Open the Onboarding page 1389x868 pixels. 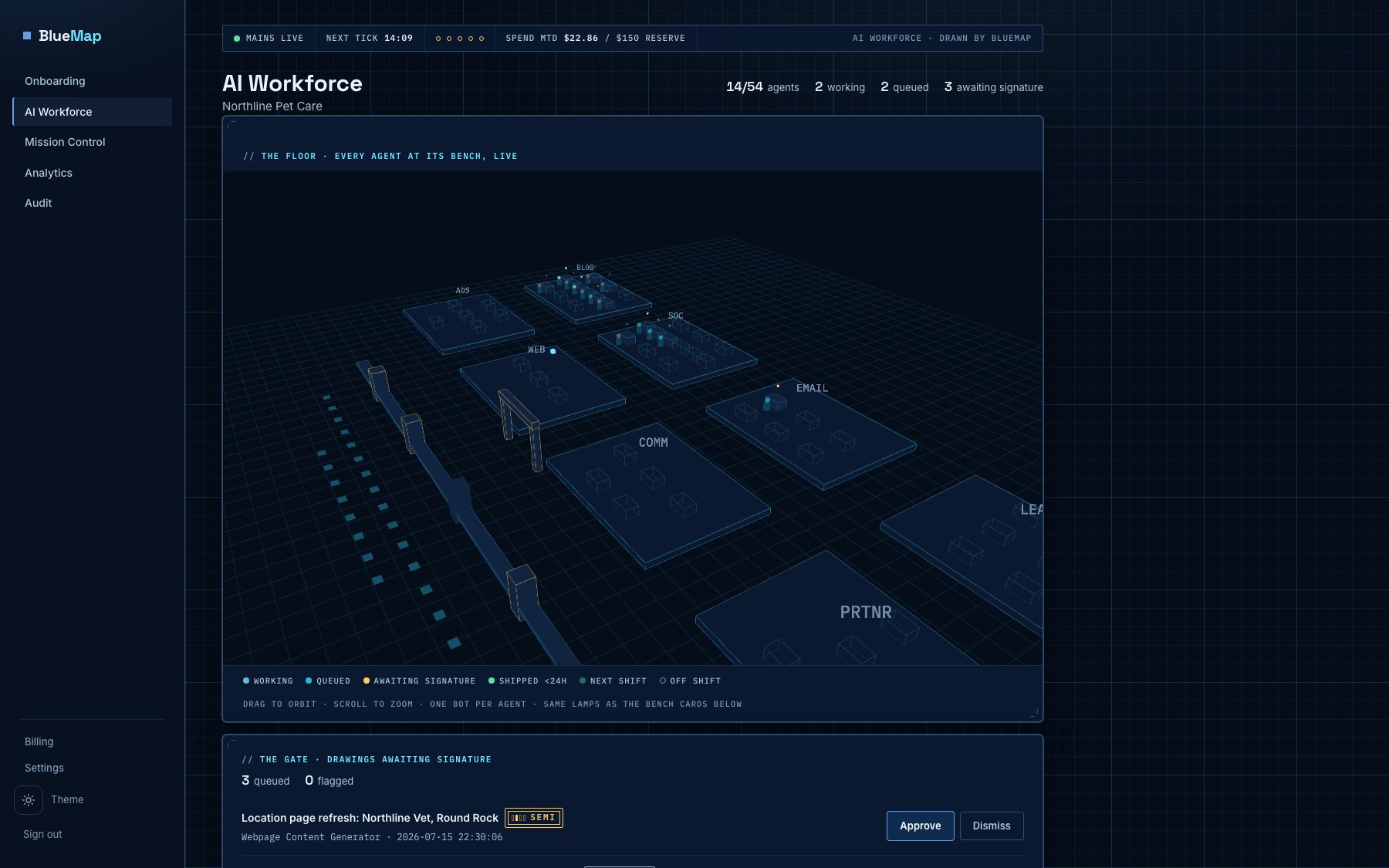[x=92, y=81]
